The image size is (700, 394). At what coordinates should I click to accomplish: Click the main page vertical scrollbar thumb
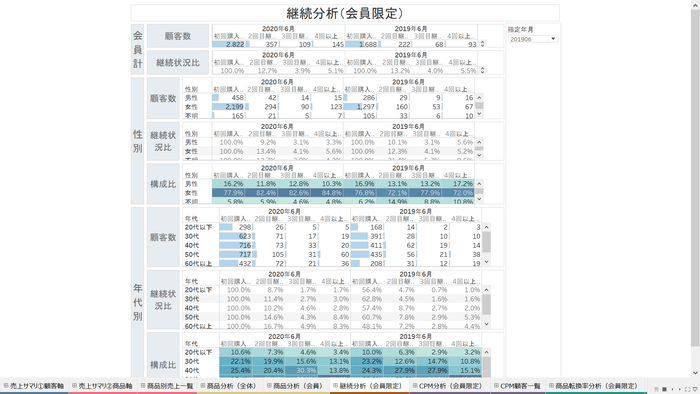point(695,178)
